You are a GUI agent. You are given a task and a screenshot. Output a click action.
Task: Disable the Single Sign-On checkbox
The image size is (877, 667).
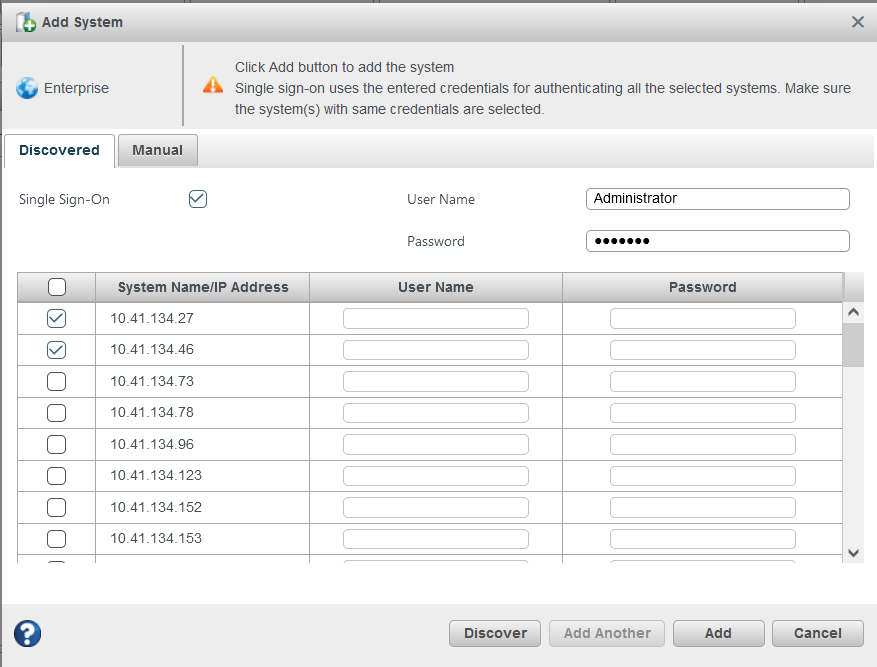coord(198,199)
